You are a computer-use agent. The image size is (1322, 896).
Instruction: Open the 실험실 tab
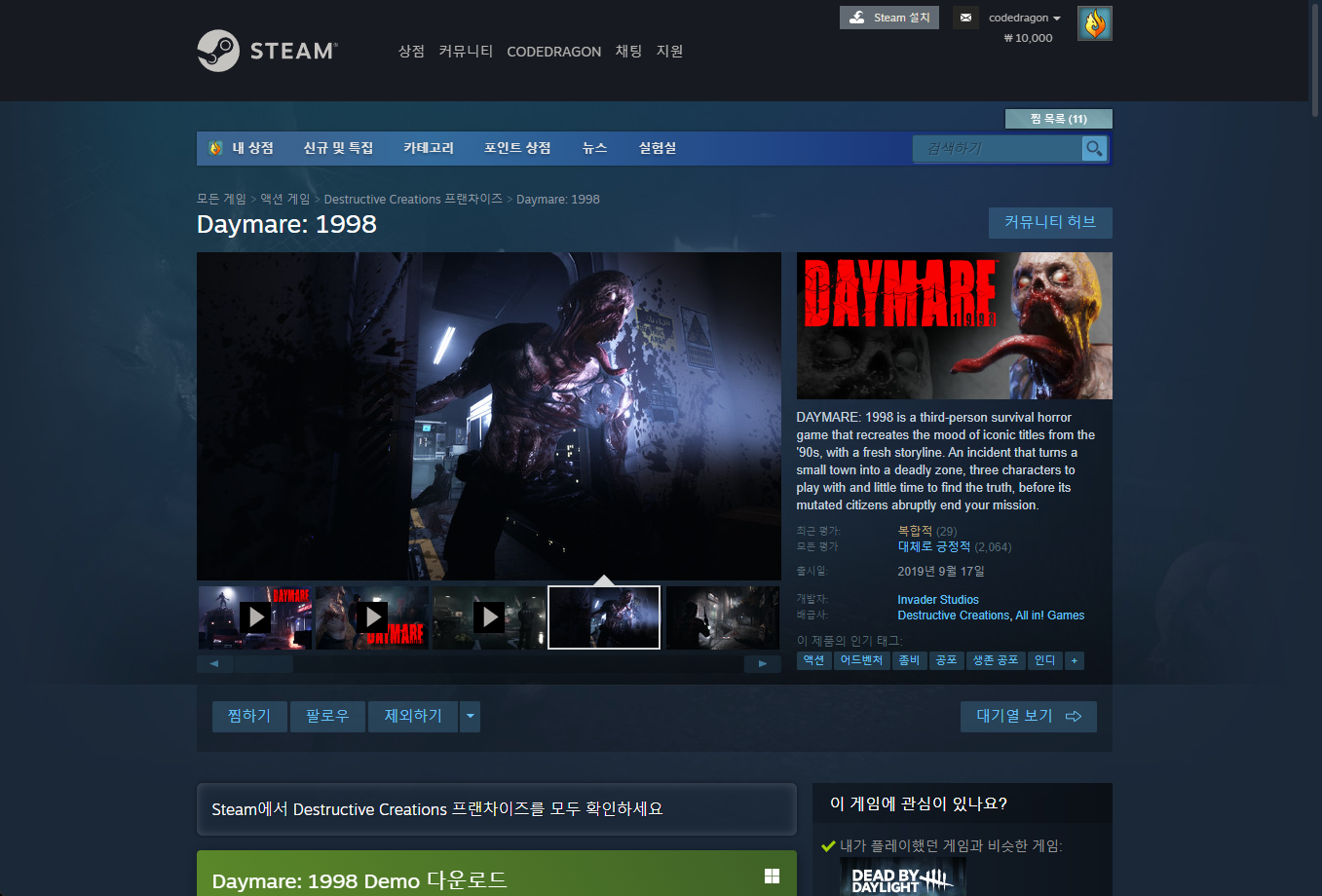tap(658, 148)
